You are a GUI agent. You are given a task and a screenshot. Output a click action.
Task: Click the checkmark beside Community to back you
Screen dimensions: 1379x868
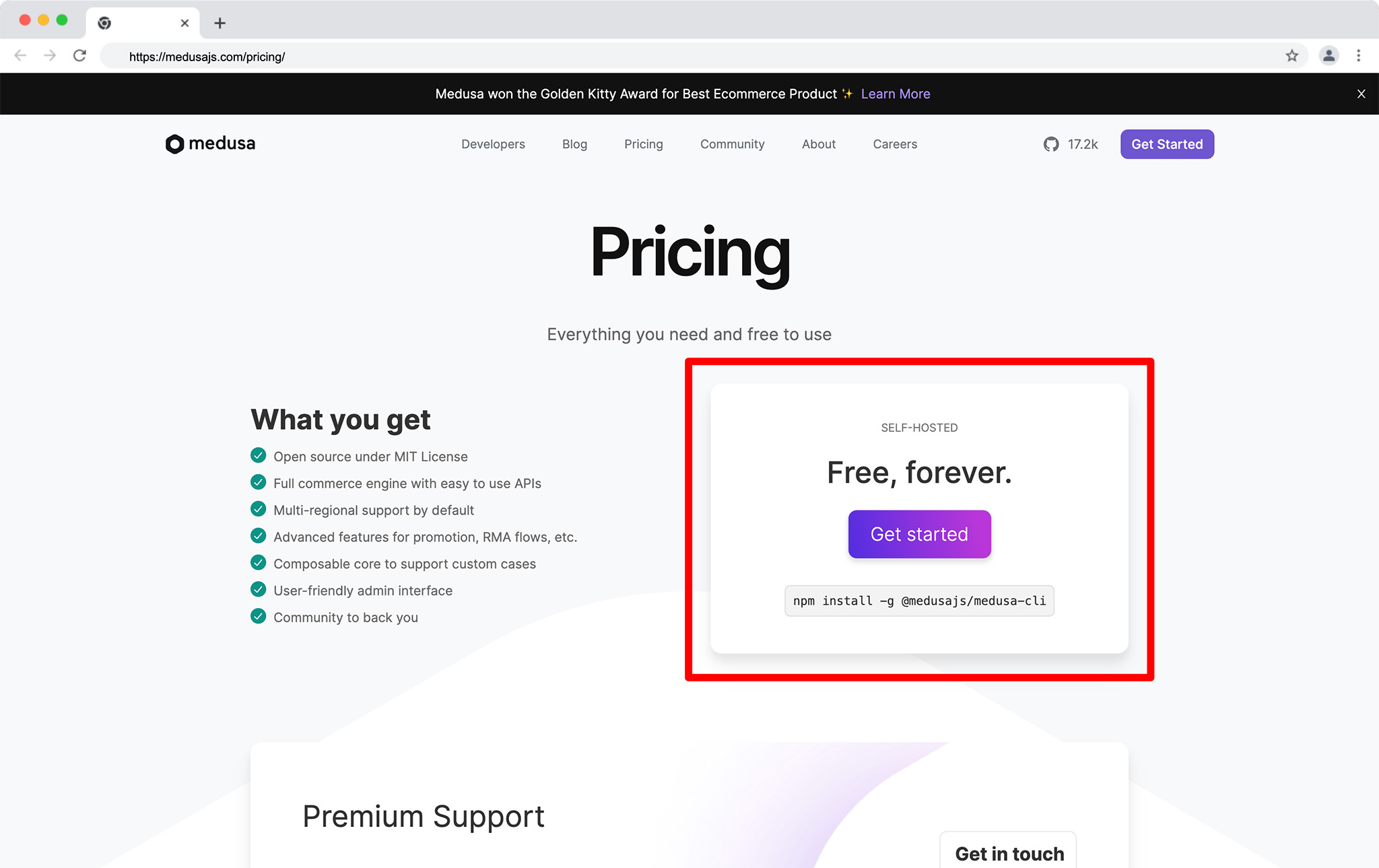coord(259,616)
